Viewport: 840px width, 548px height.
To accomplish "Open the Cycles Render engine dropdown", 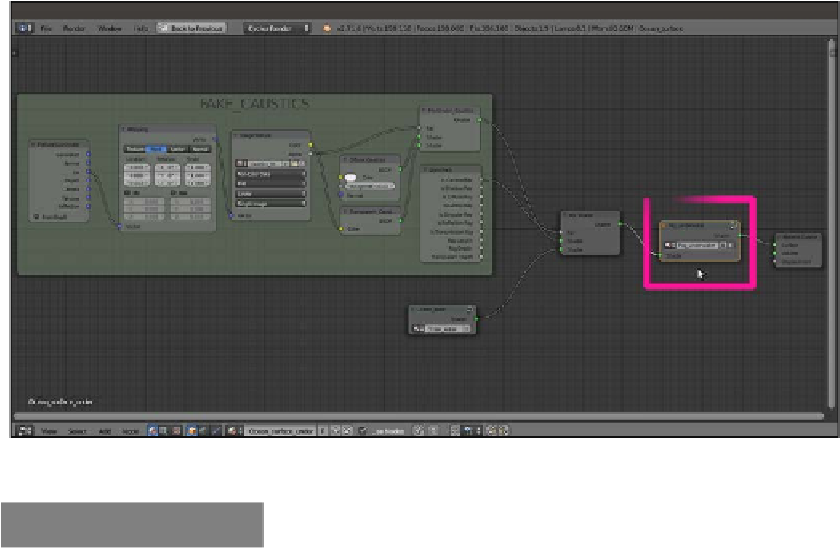I will point(277,28).
